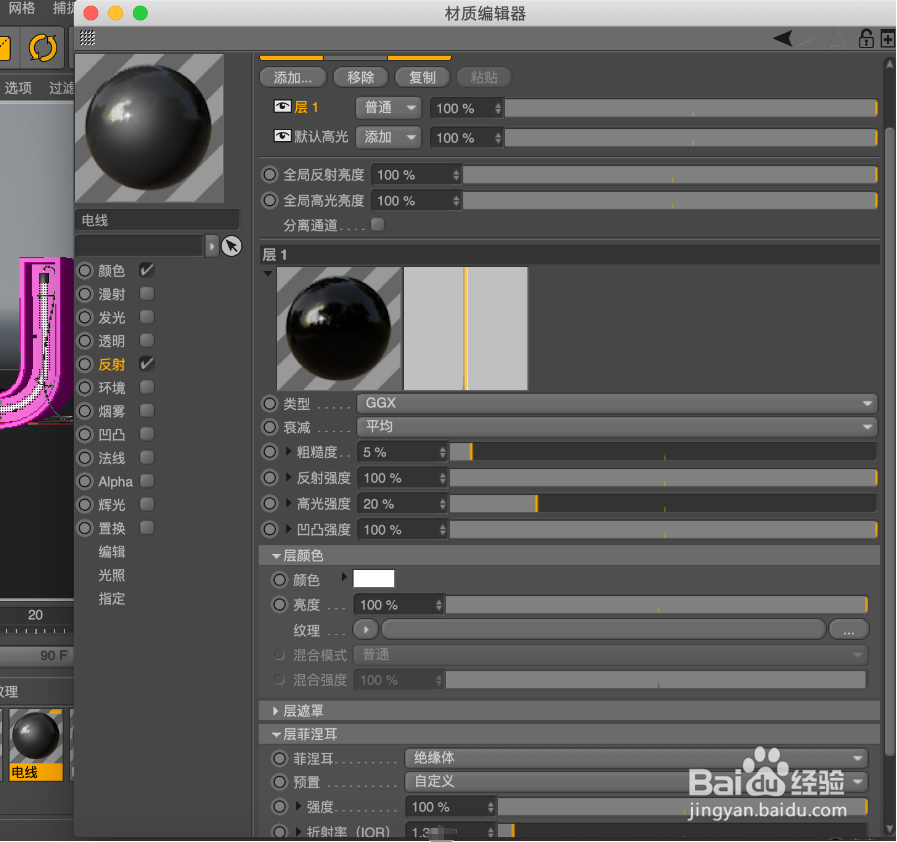
Task: Select the layer 1 reflection preview thumbnail
Action: pyautogui.click(x=338, y=328)
